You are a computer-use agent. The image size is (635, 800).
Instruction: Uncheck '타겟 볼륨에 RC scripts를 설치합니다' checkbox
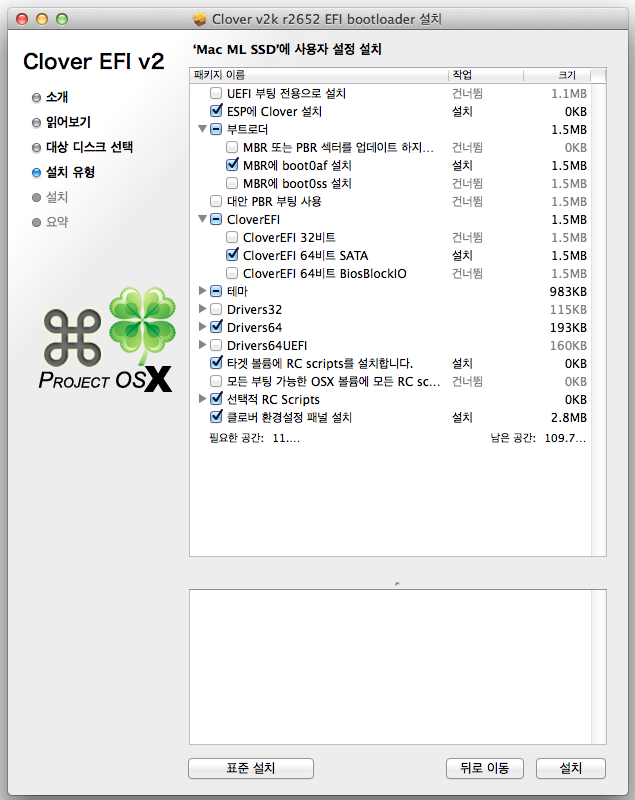[x=216, y=363]
